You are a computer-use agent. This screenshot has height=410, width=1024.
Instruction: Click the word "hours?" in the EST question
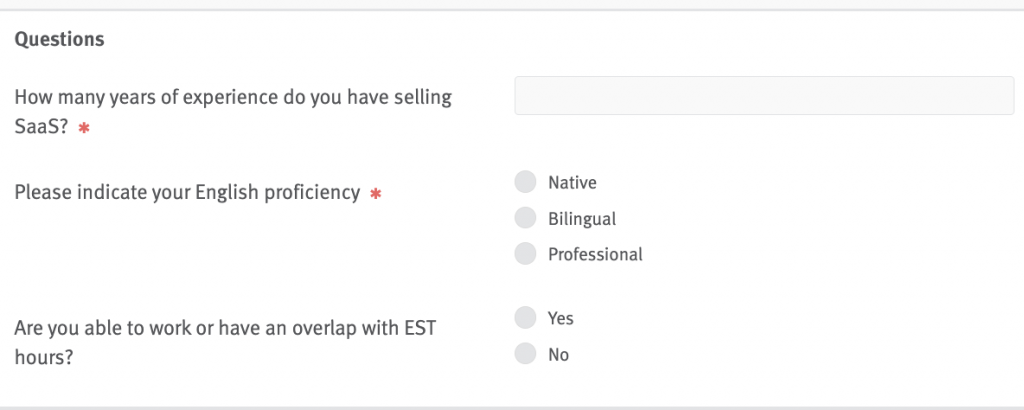click(x=43, y=357)
